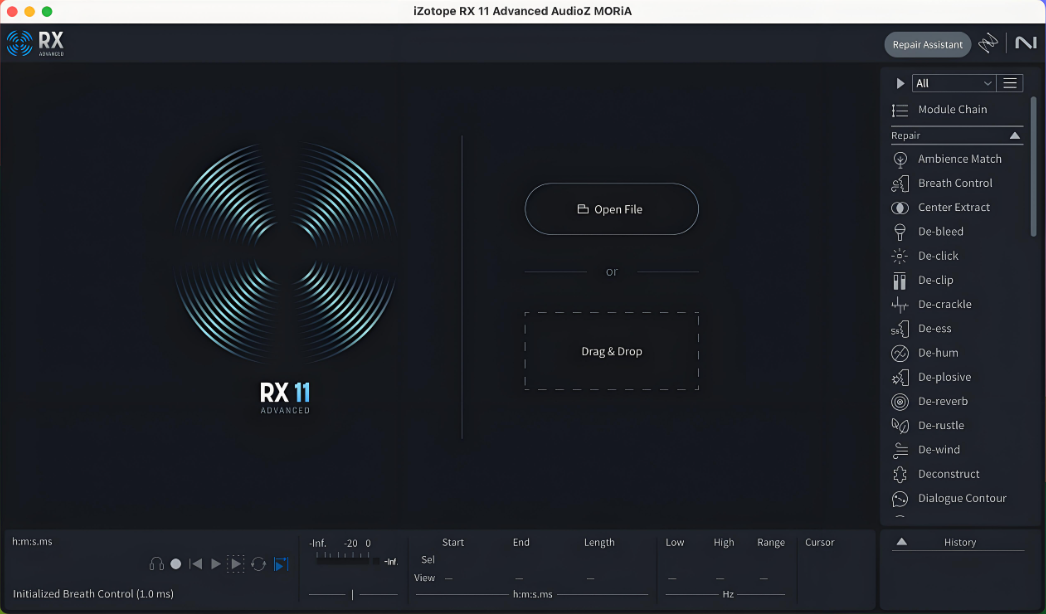Image resolution: width=1046 pixels, height=614 pixels.
Task: Click the RX Advanced logo at top left
Action: 35,43
